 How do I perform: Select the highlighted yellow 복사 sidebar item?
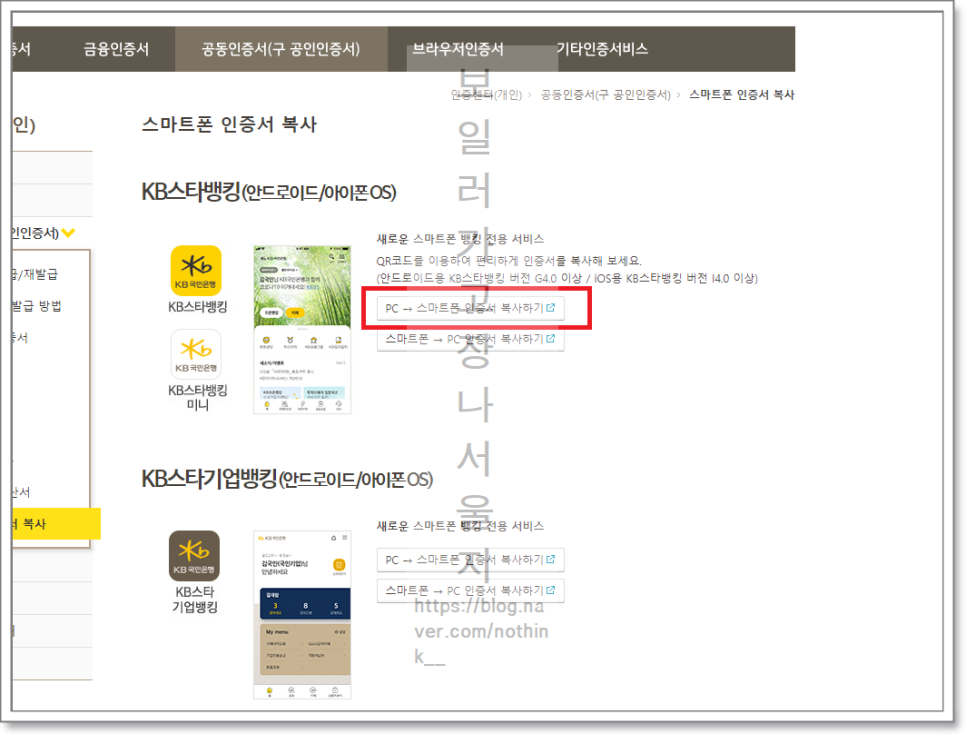coord(56,524)
